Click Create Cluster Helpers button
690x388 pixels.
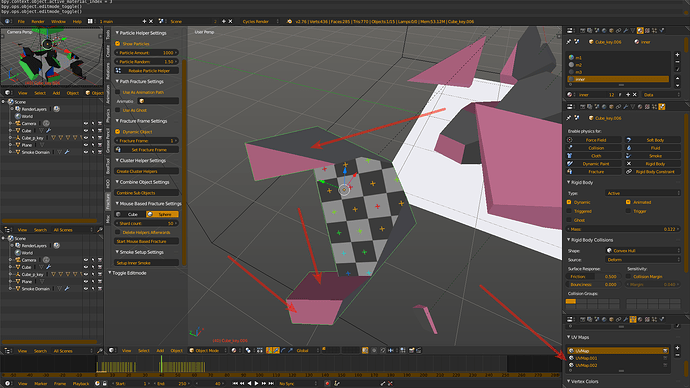coord(147,171)
